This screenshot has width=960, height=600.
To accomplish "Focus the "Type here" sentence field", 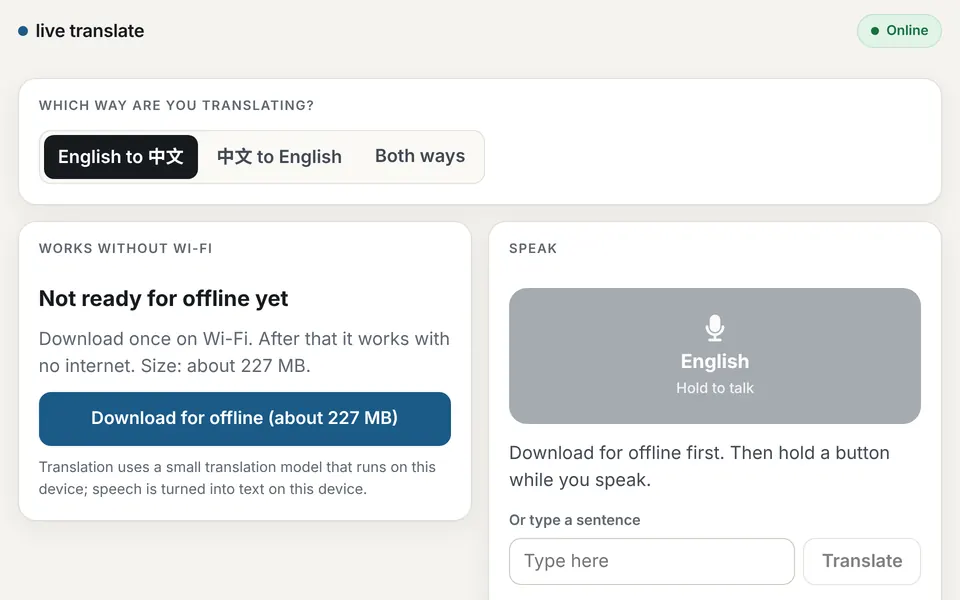I will pos(651,561).
